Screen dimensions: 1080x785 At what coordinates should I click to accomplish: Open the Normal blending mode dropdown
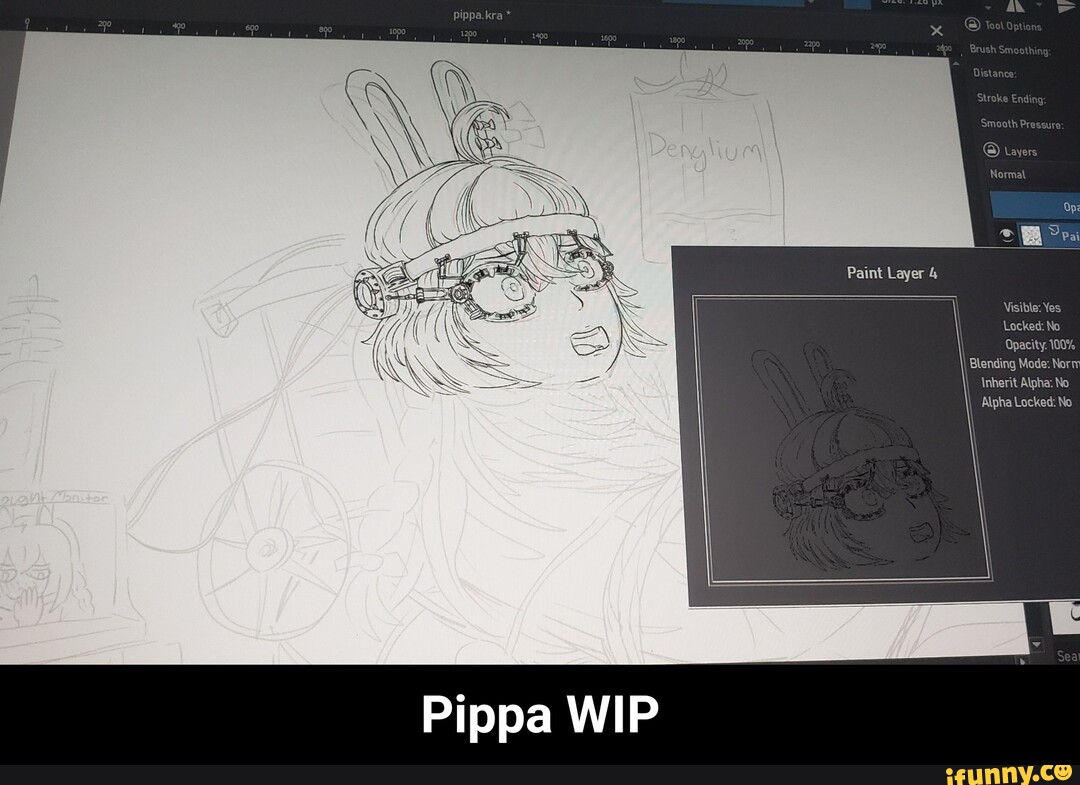click(x=1030, y=174)
